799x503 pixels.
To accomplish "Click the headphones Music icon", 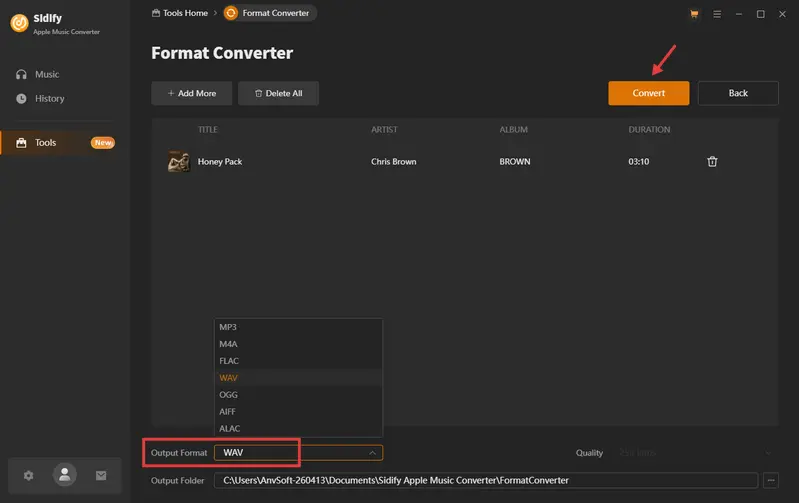I will coord(21,74).
